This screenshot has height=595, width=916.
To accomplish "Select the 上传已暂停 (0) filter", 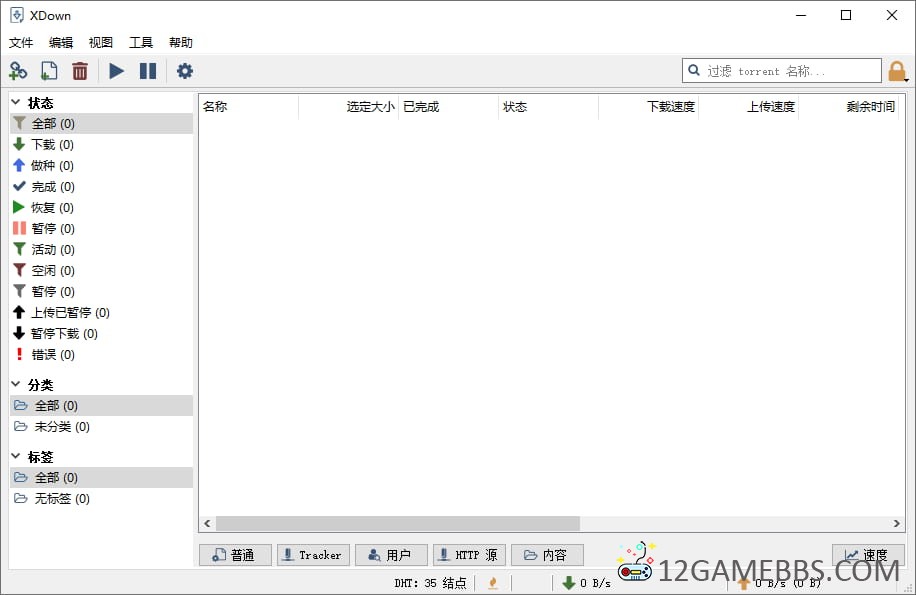I will pos(102,312).
